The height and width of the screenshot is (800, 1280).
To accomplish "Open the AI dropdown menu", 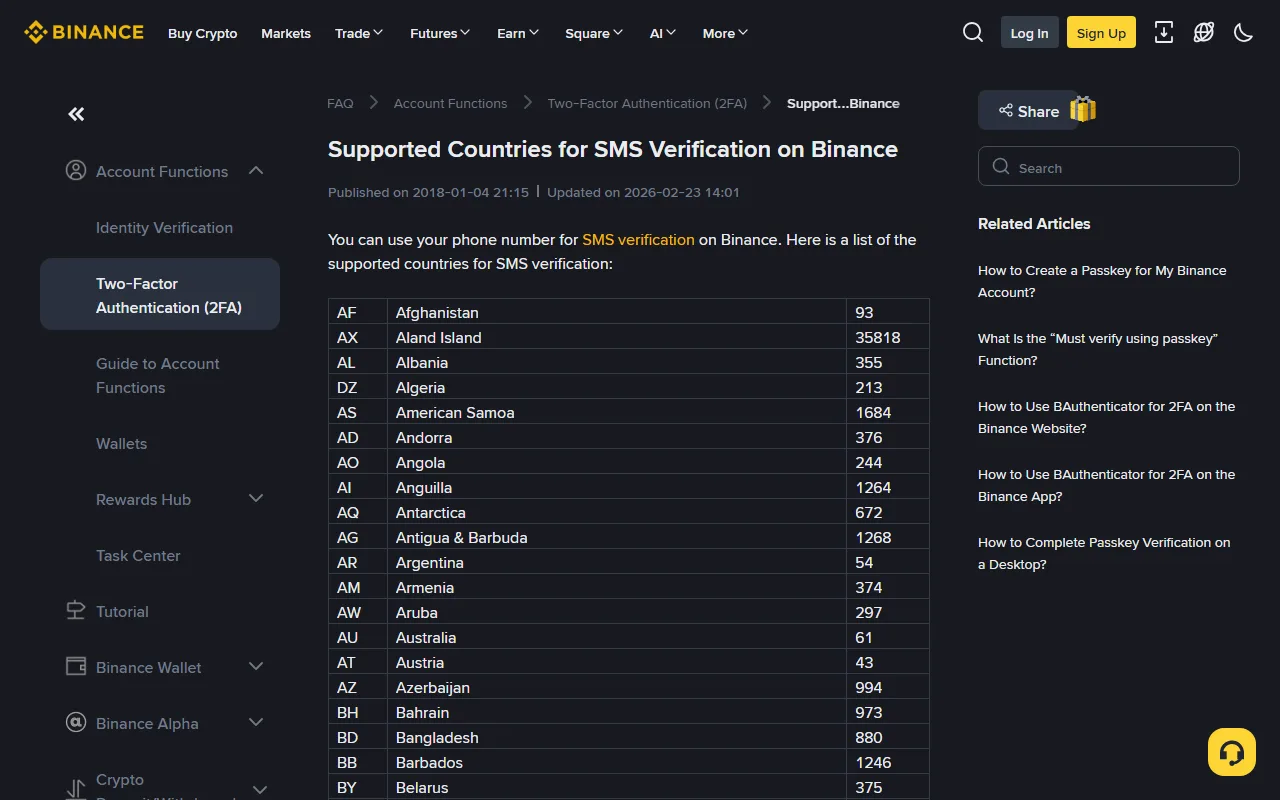I will point(663,33).
